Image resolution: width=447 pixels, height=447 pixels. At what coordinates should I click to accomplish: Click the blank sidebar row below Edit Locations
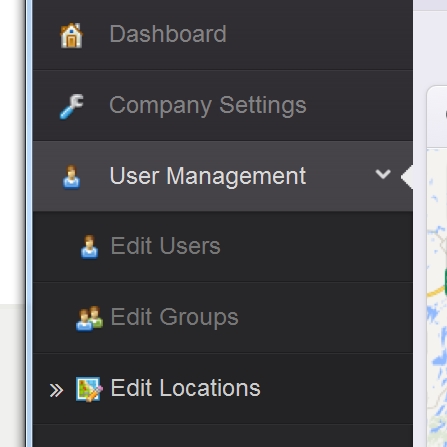click(x=223, y=436)
